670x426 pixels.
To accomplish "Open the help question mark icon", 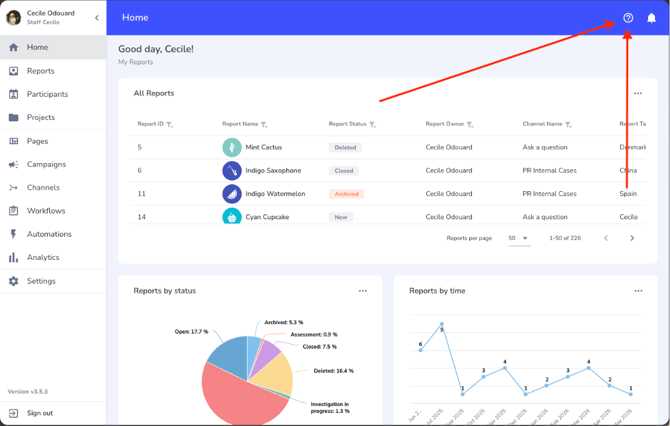I will (628, 18).
